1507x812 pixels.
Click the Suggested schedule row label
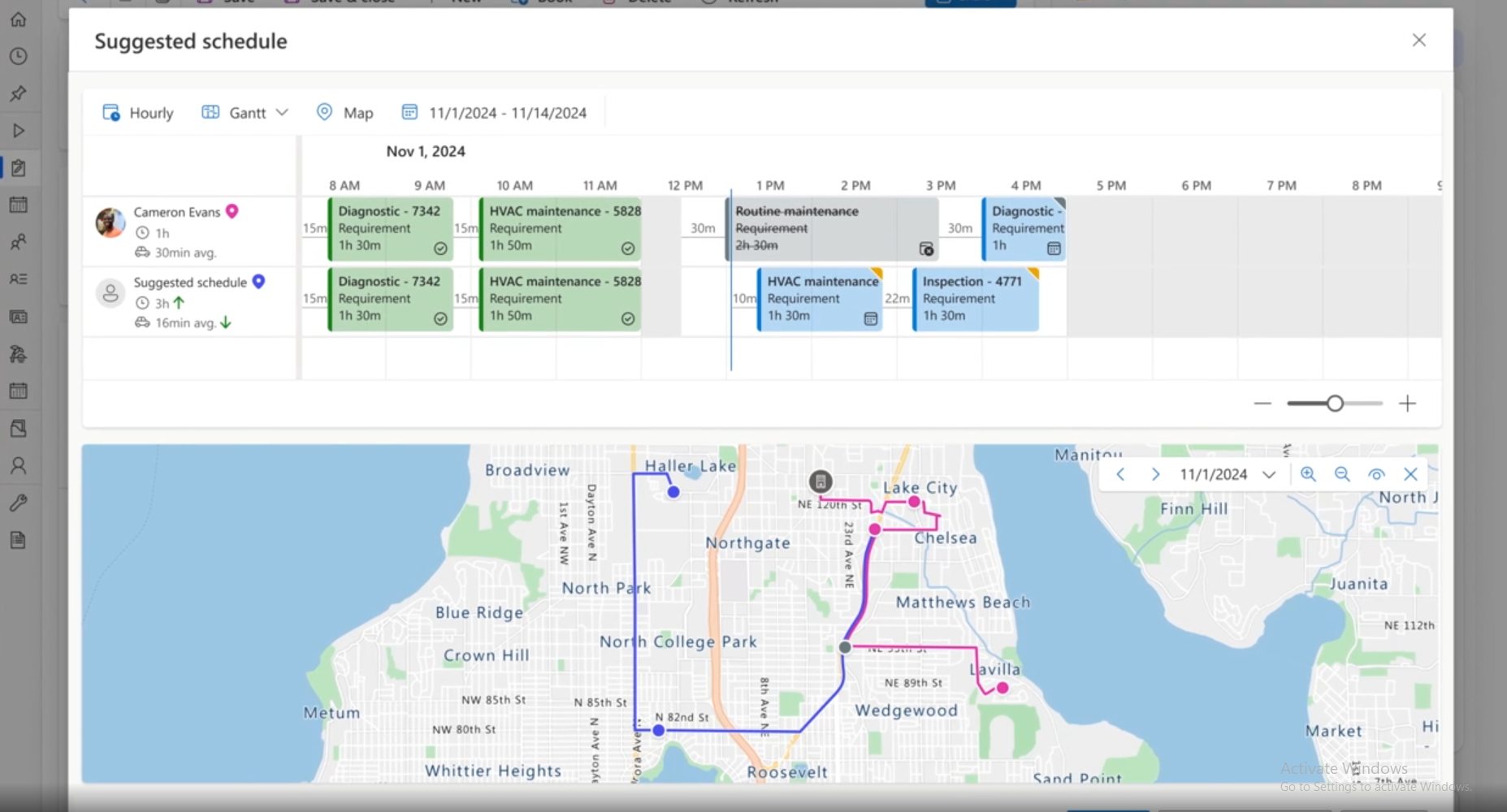click(190, 282)
